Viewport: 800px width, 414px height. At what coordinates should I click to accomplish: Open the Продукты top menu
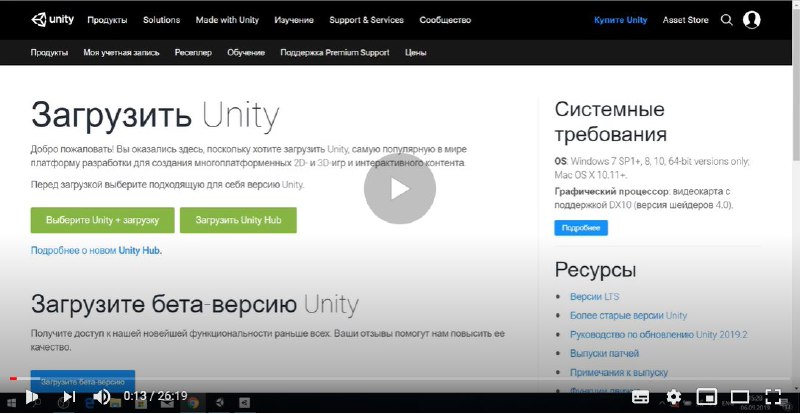point(107,20)
